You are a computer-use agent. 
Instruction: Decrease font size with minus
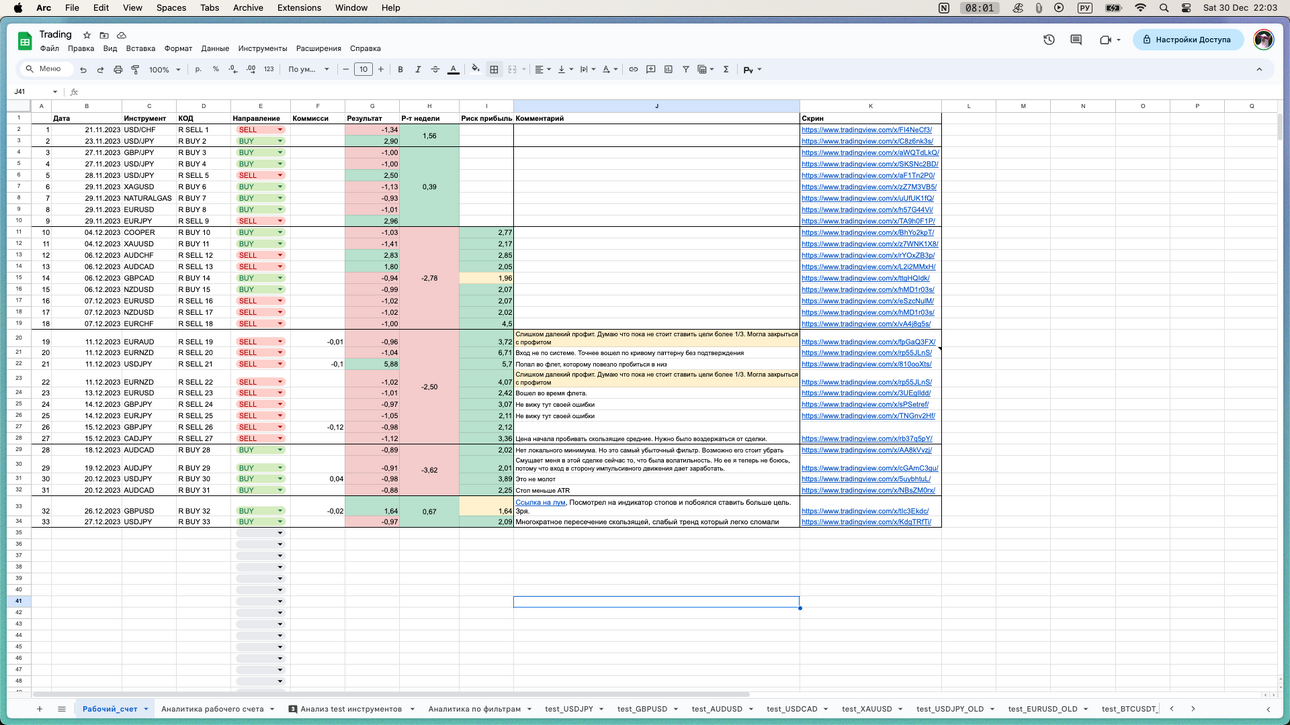click(346, 70)
